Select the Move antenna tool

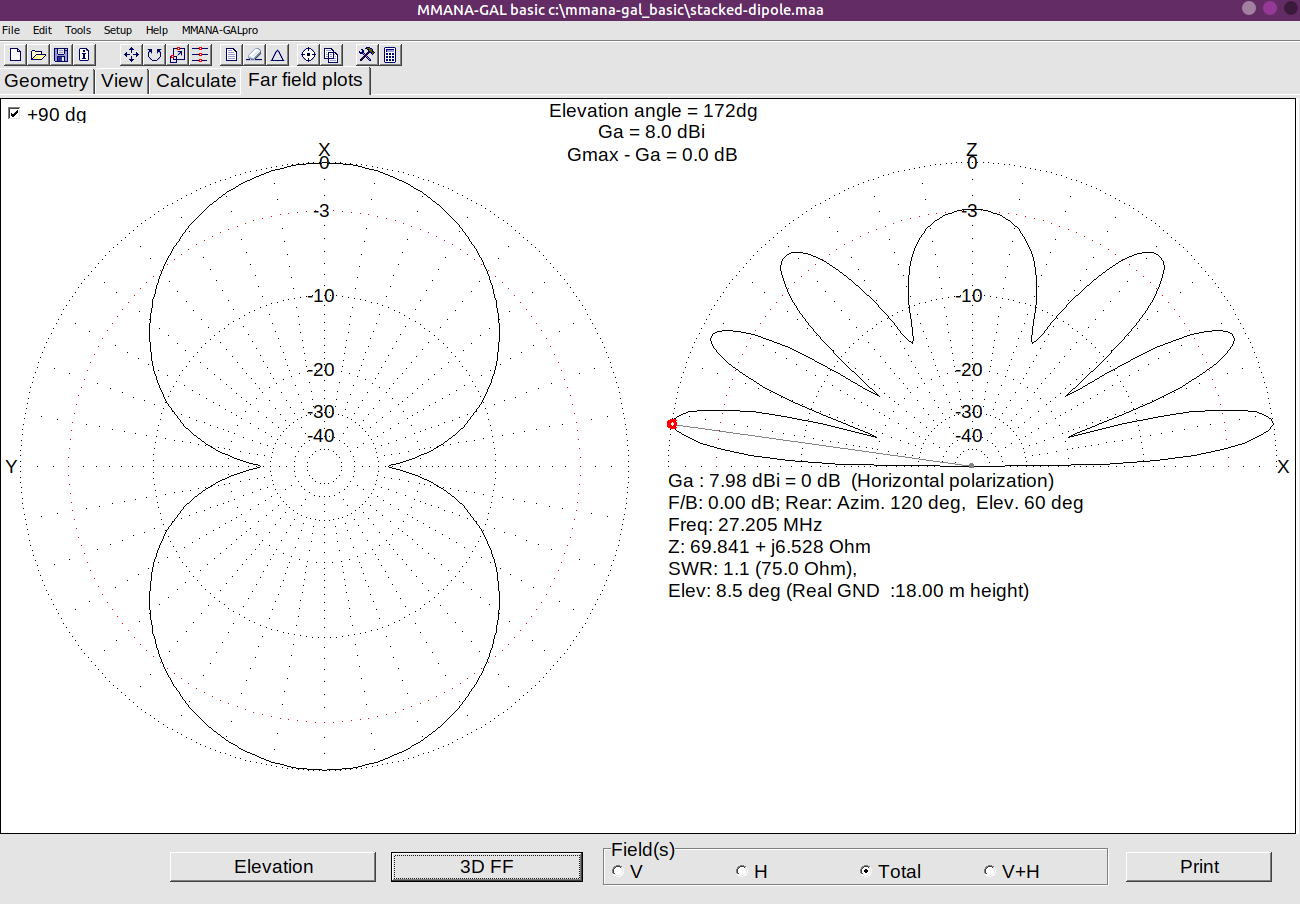(x=131, y=54)
